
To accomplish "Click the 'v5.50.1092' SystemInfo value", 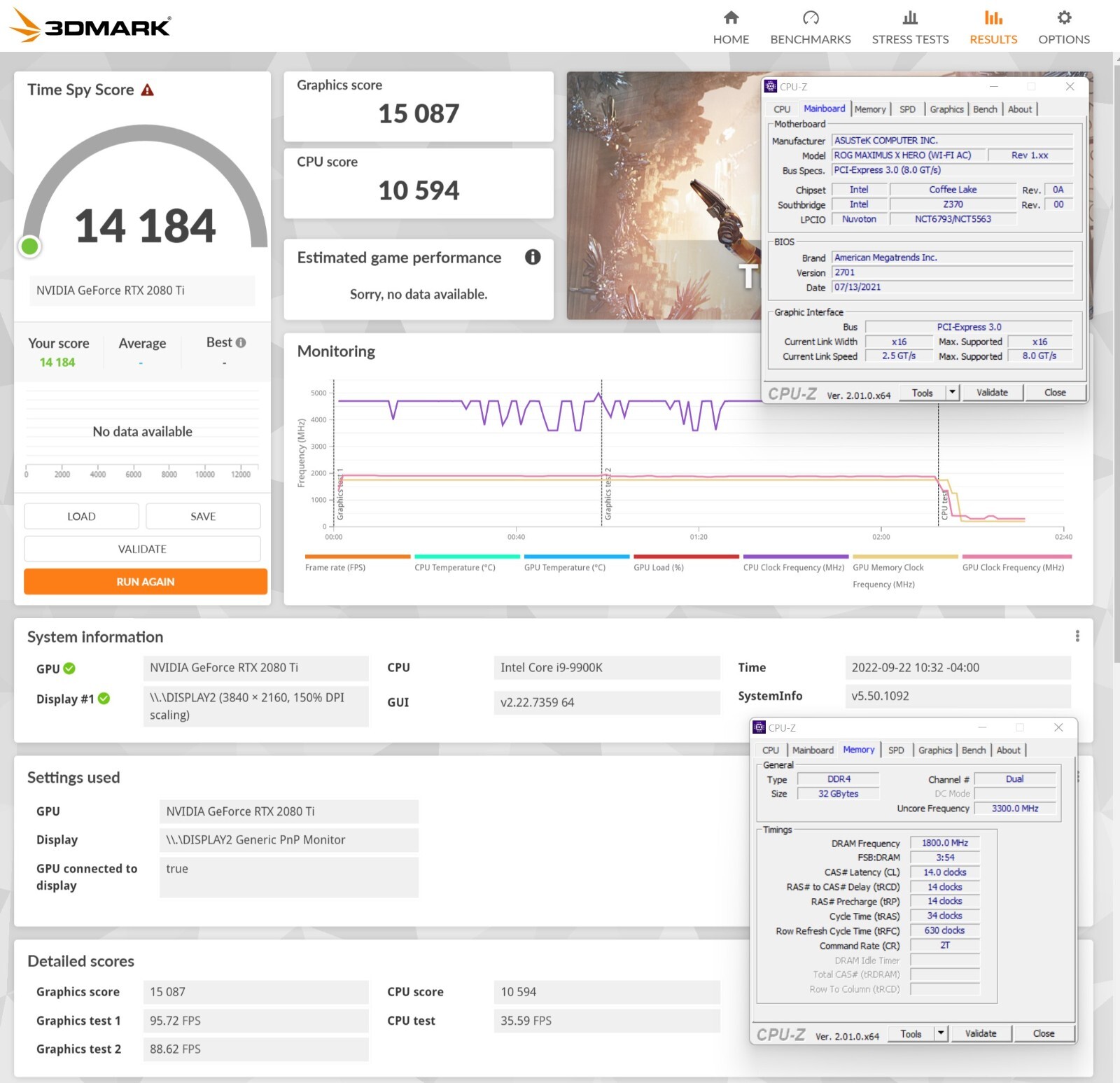I will coord(958,696).
